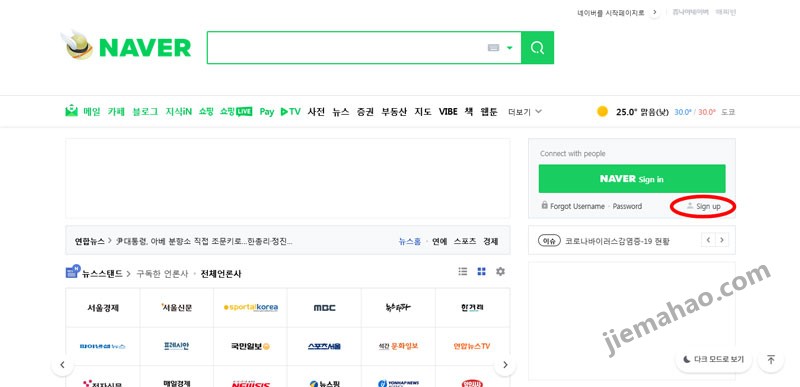Viewport: 800px width, 387px height.
Task: Click the green search magnifier button
Action: coord(537,48)
